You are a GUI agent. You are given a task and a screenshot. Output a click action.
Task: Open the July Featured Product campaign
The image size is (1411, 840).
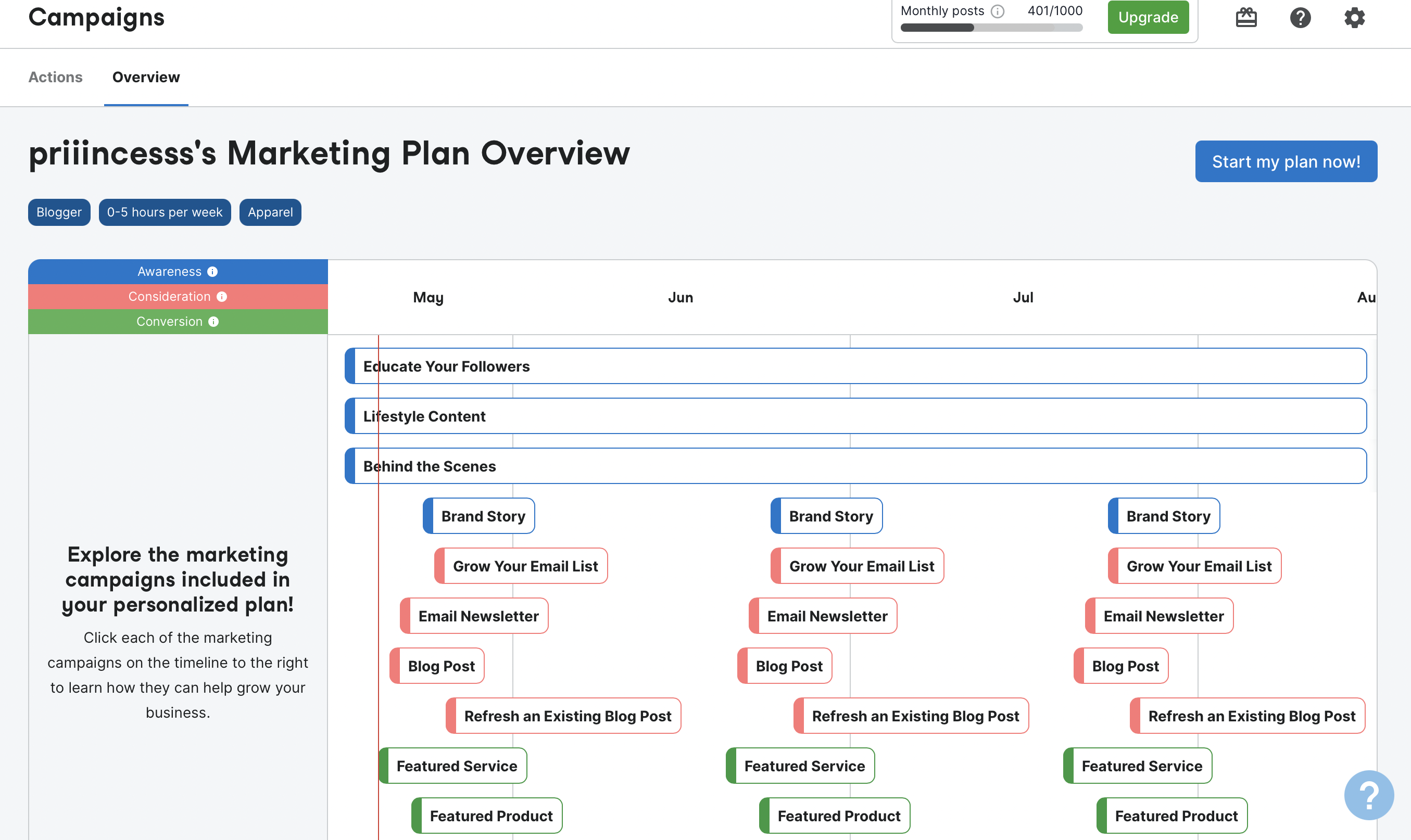(x=1172, y=816)
